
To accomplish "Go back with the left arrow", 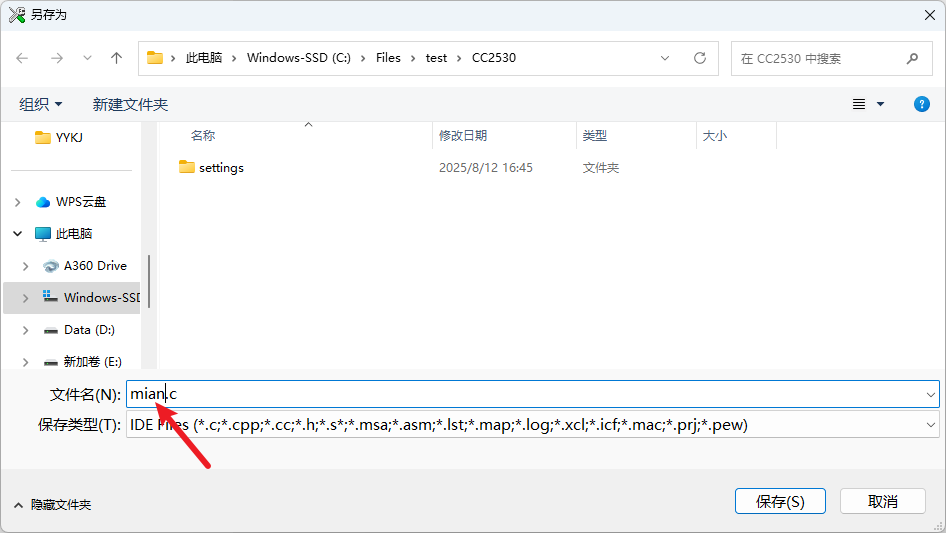I will pyautogui.click(x=22, y=58).
